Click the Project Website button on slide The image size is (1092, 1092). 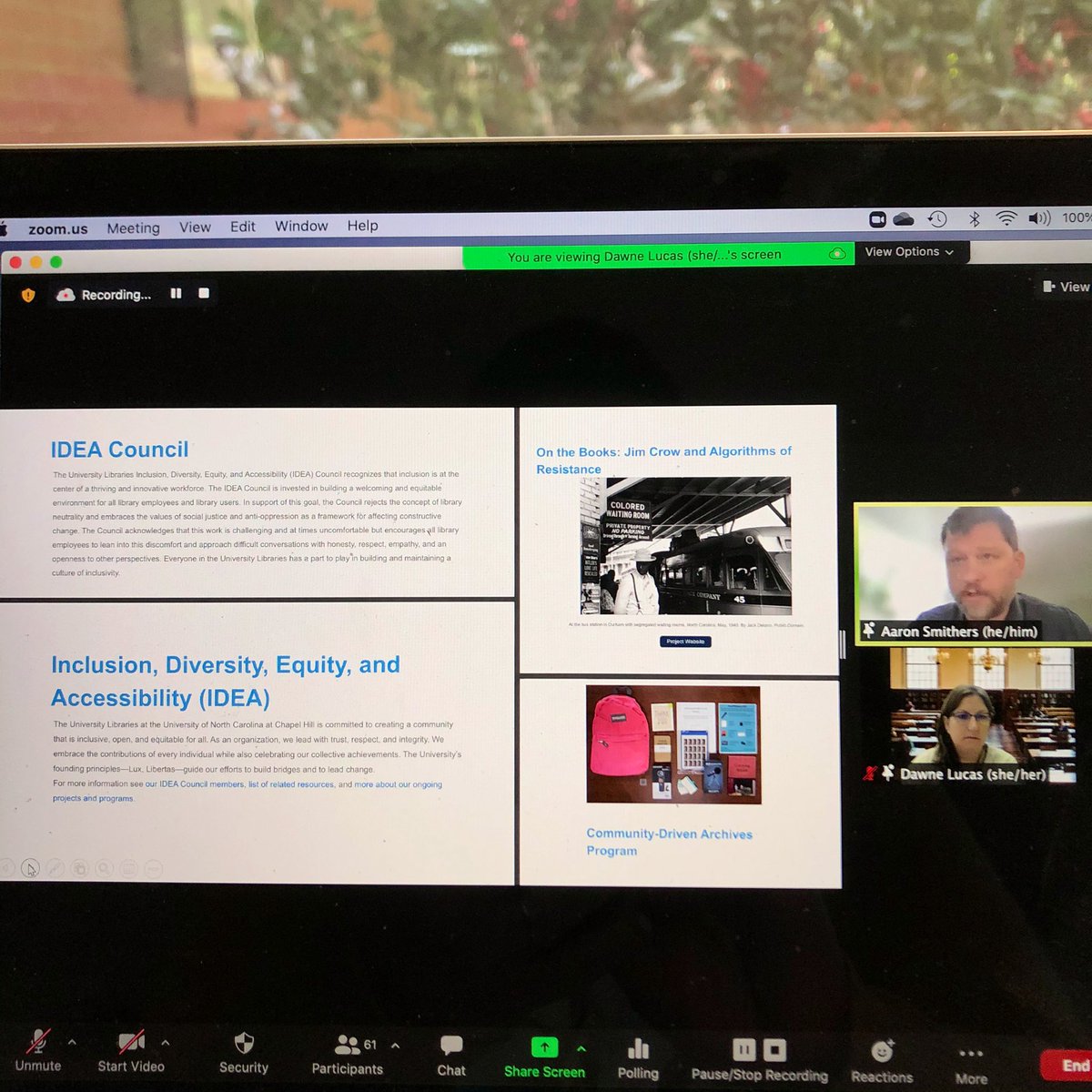pyautogui.click(x=685, y=642)
